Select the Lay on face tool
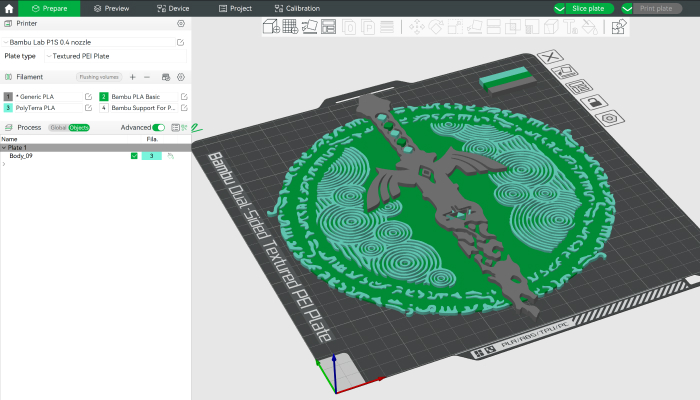This screenshot has width=700, height=400. pyautogui.click(x=474, y=27)
